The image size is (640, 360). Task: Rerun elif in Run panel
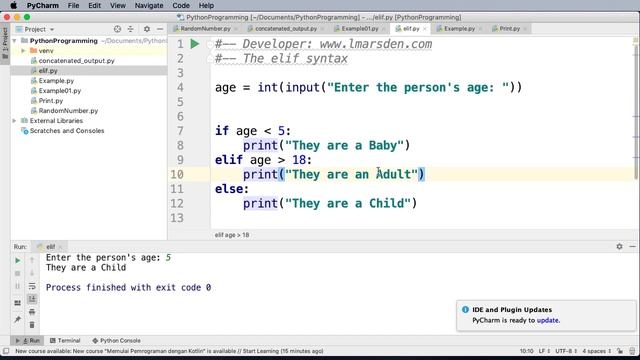[x=18, y=260]
